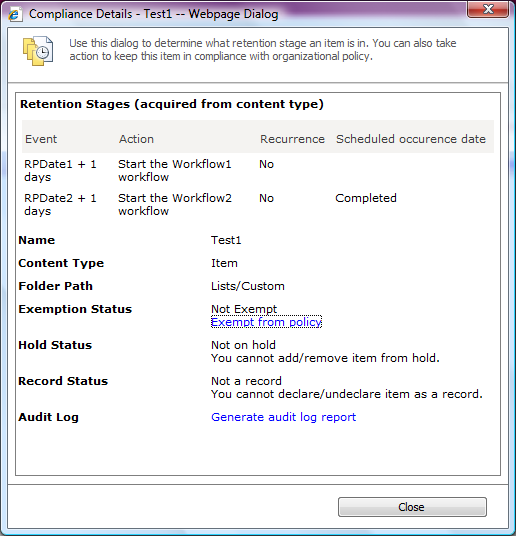Open the Exempt from policy link
This screenshot has width=516, height=536.
266,322
